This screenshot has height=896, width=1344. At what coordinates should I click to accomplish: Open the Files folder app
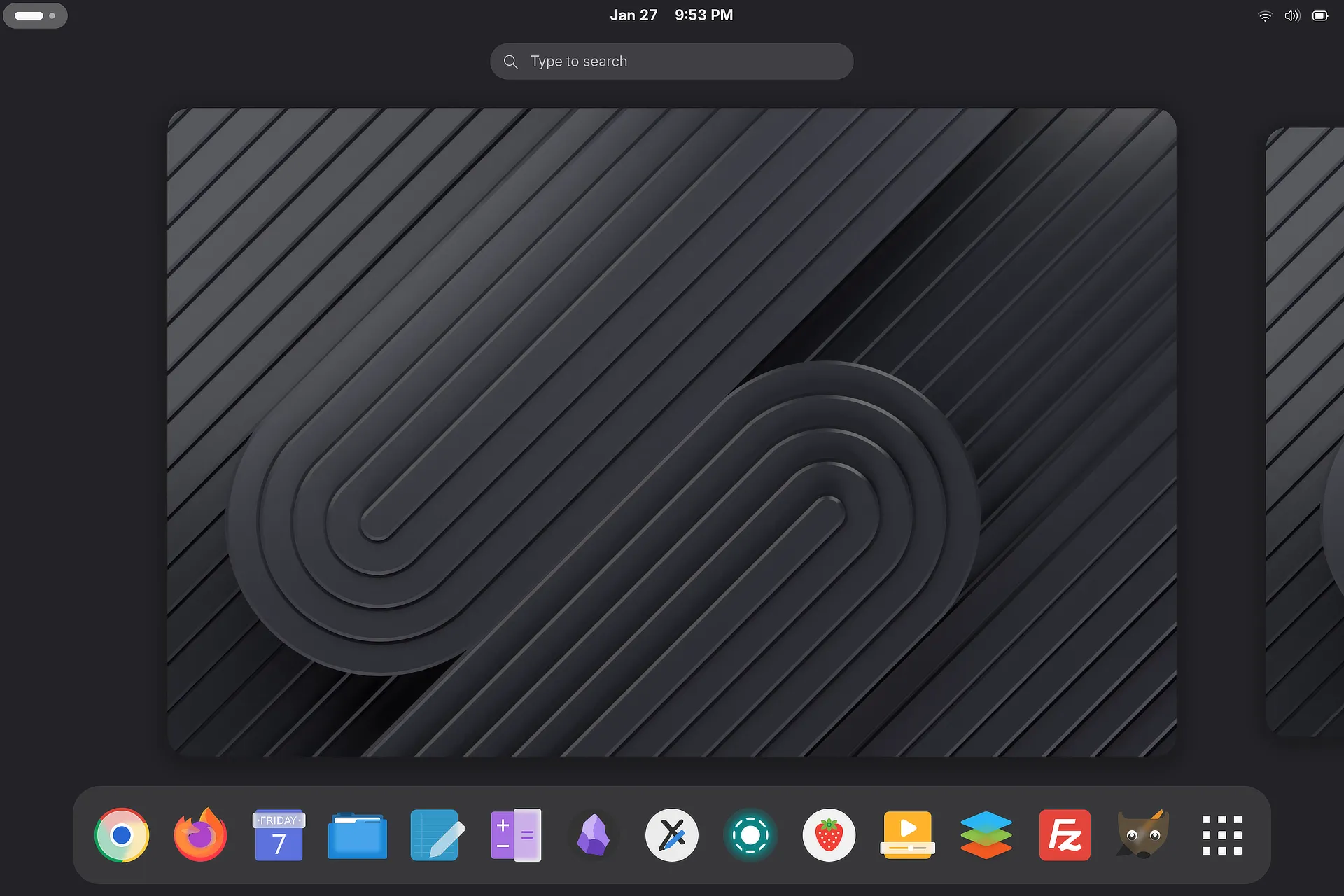click(x=357, y=834)
